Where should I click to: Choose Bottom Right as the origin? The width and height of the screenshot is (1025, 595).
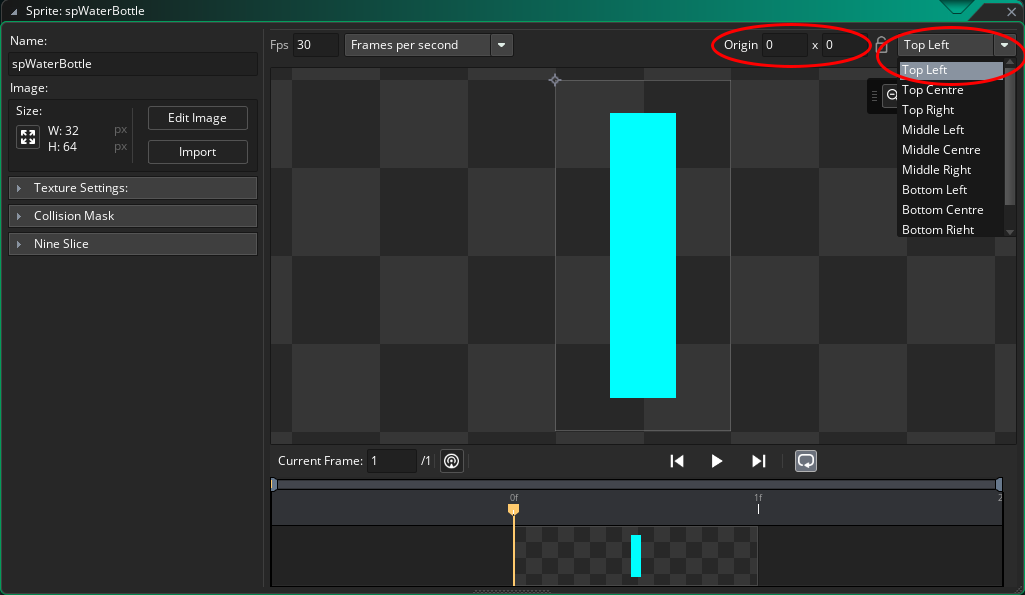938,229
